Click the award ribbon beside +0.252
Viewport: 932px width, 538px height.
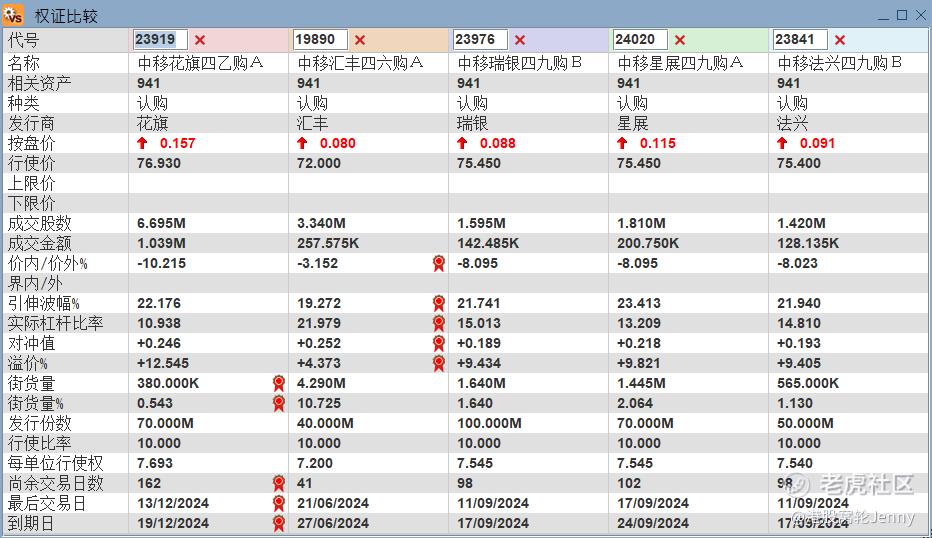coord(439,343)
